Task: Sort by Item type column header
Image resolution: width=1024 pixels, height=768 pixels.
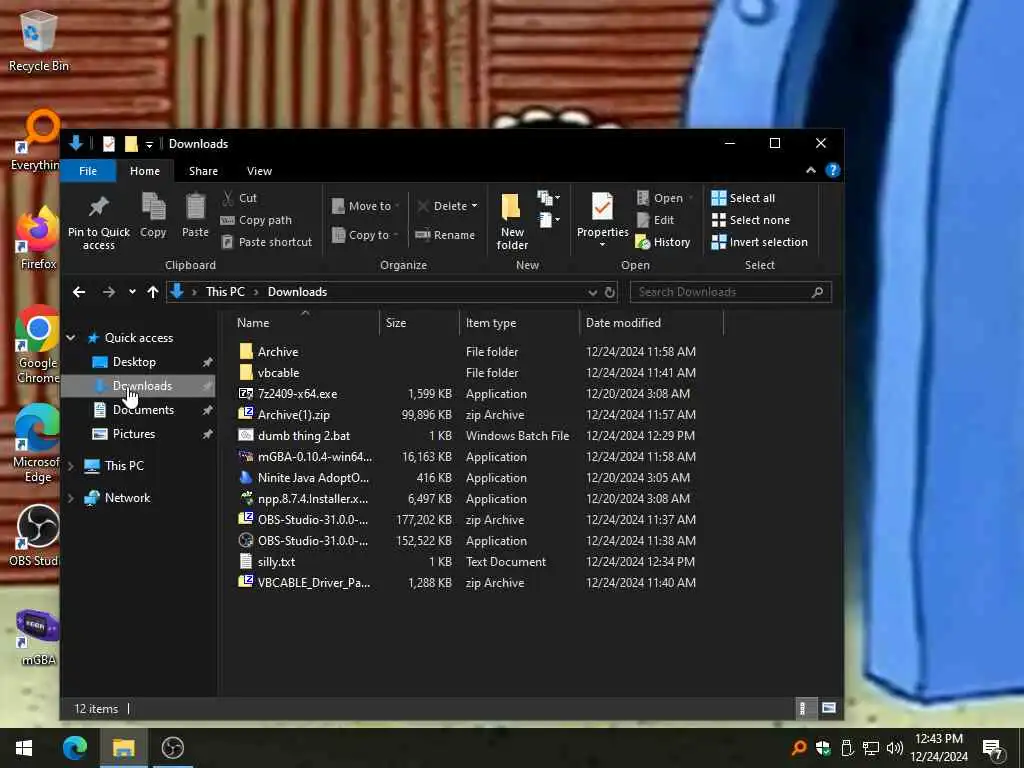Action: 519,323
